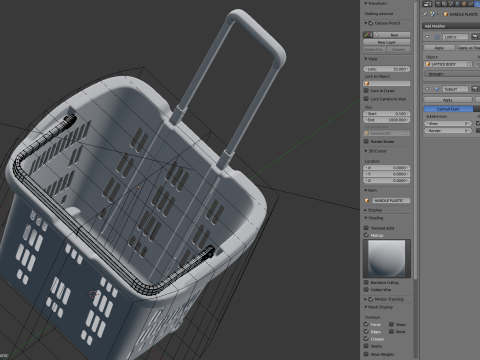Click the Lattice Strength slider

(452, 74)
